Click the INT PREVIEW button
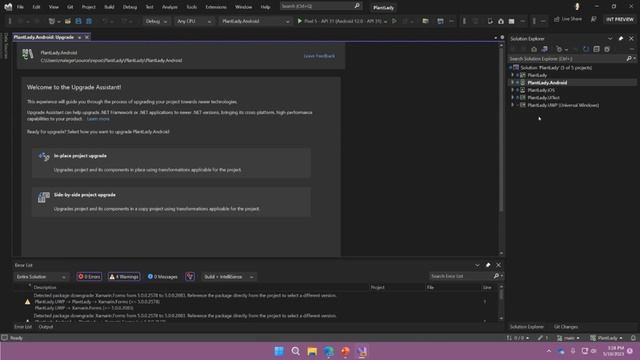 click(620, 19)
